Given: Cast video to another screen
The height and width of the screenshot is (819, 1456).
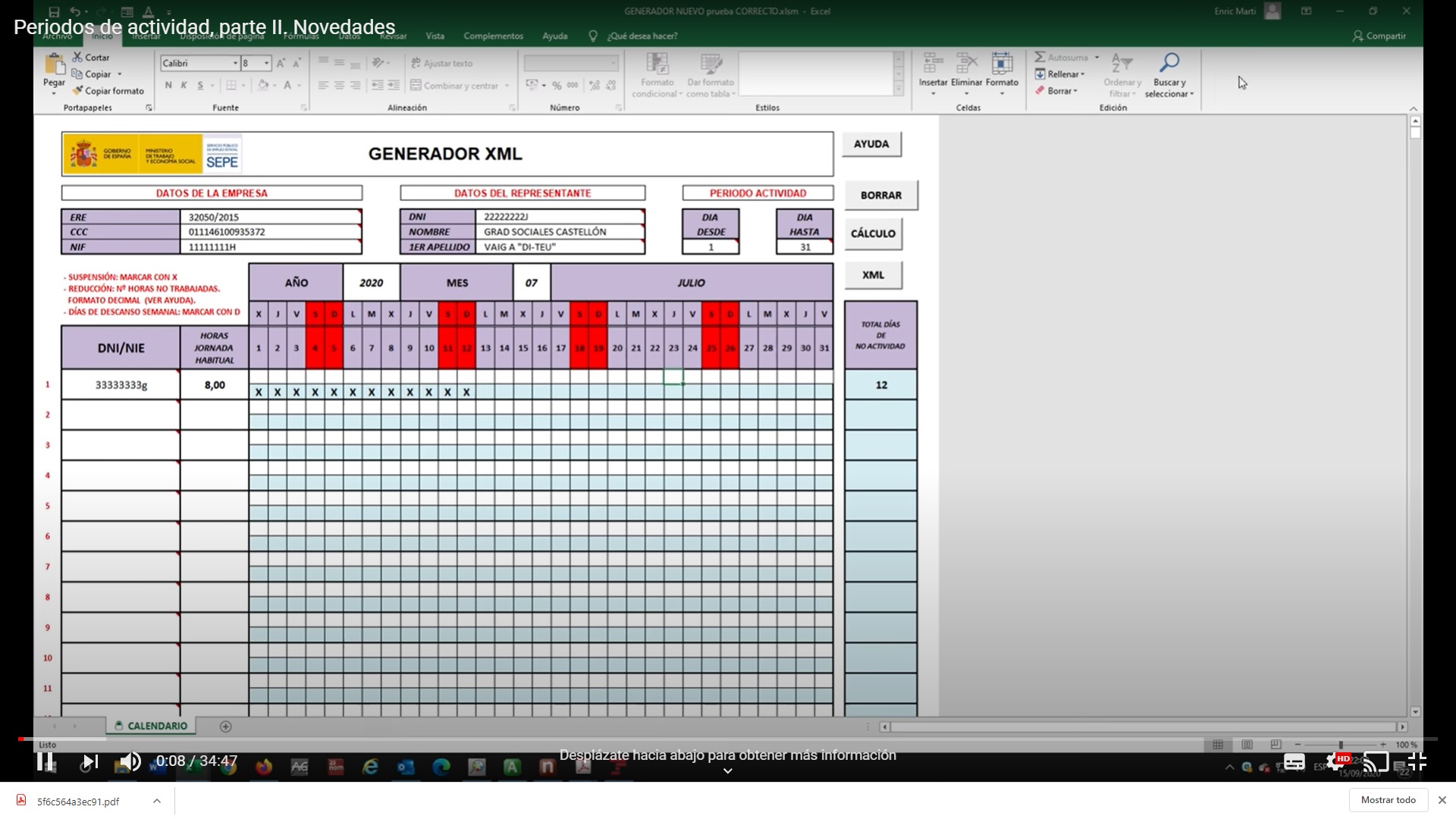Looking at the screenshot, I should click(x=1376, y=761).
